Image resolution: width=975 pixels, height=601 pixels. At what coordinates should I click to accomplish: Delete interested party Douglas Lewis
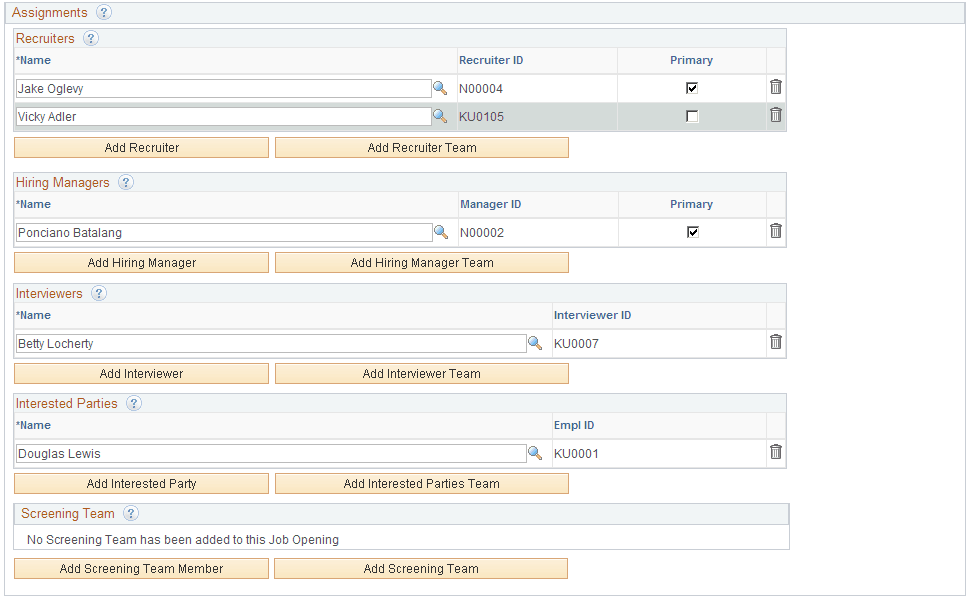(775, 452)
